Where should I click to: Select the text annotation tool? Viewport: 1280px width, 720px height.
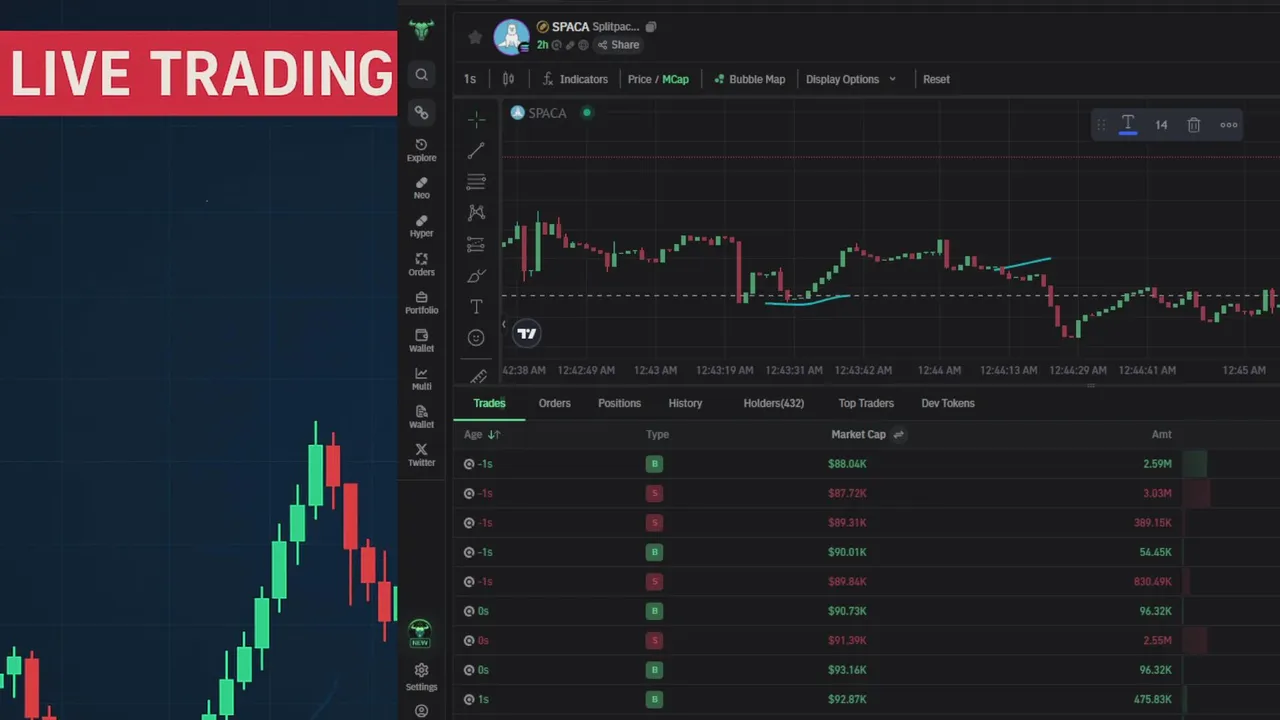click(476, 307)
